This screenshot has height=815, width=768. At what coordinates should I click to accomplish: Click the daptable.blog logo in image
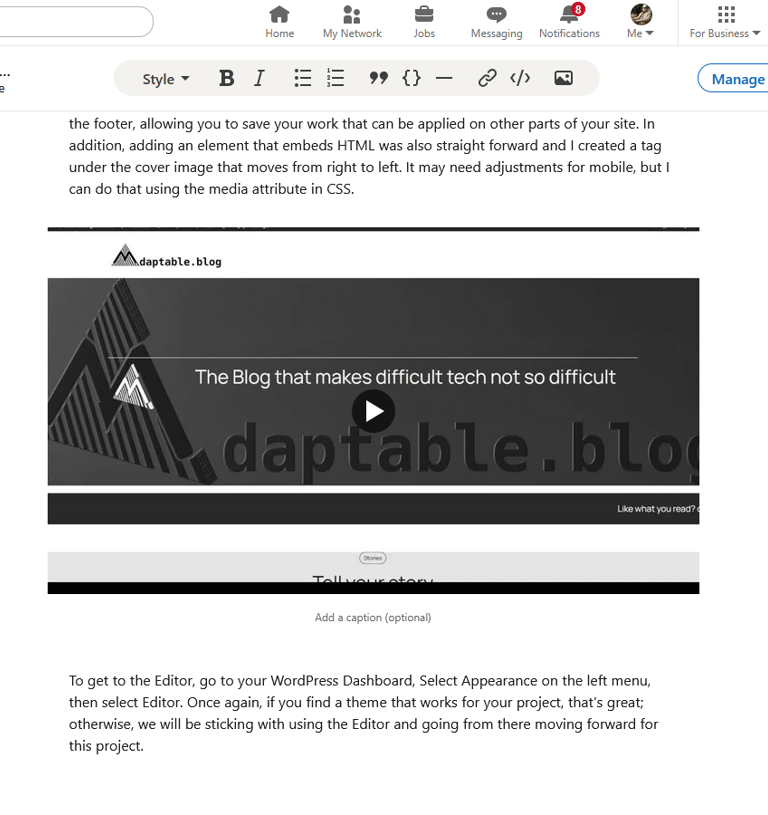coord(167,256)
